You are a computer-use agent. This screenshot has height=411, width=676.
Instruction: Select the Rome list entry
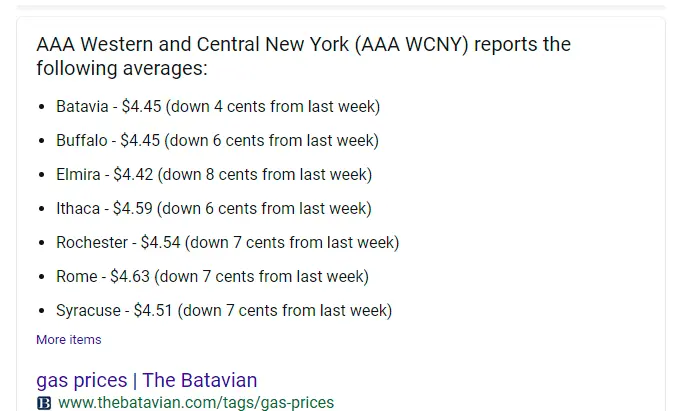(x=212, y=276)
